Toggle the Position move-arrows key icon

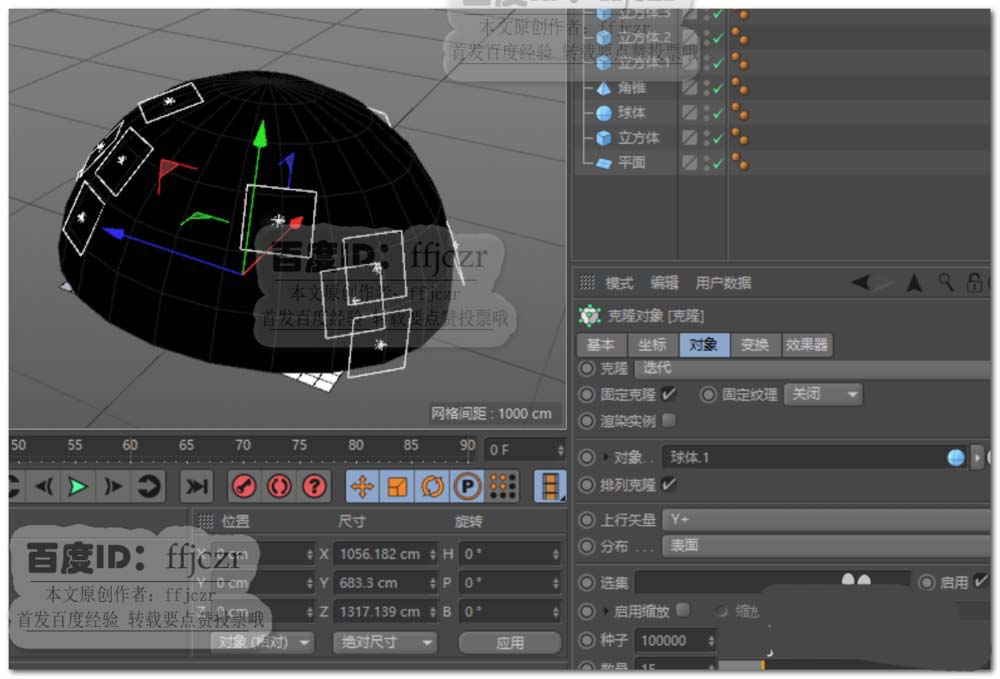(362, 487)
